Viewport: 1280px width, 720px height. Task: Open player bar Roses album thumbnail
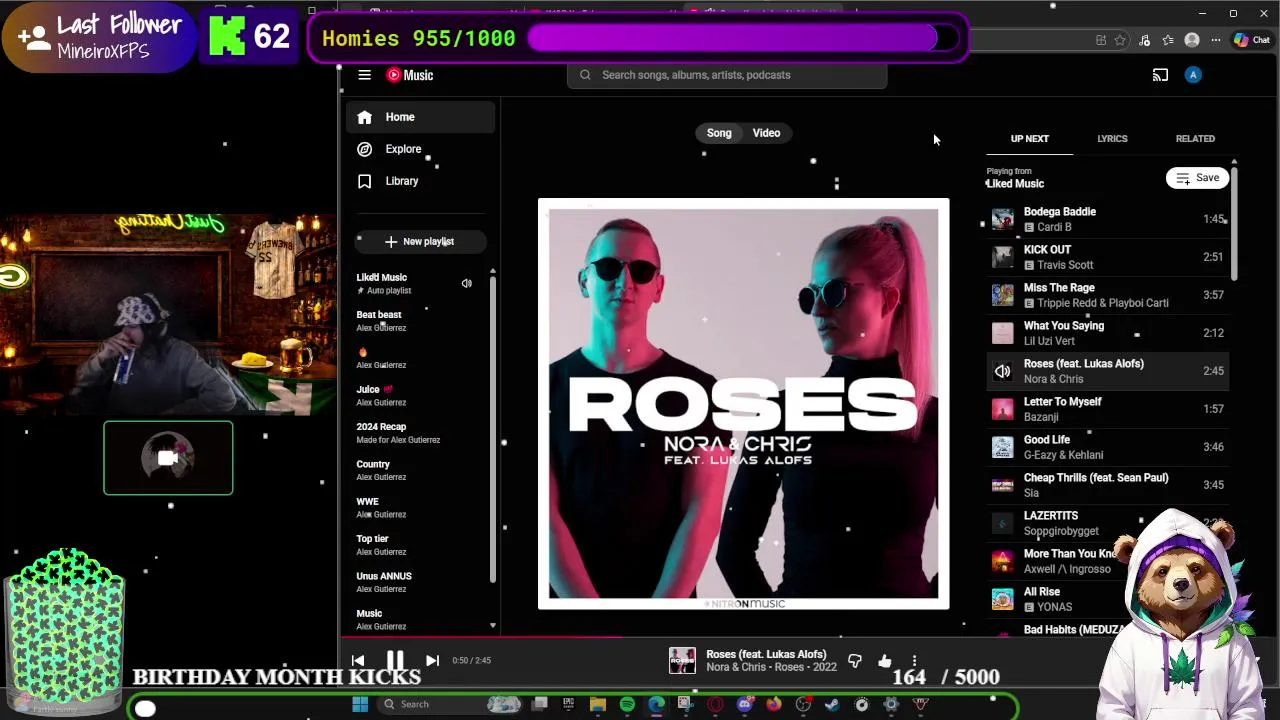coord(682,661)
